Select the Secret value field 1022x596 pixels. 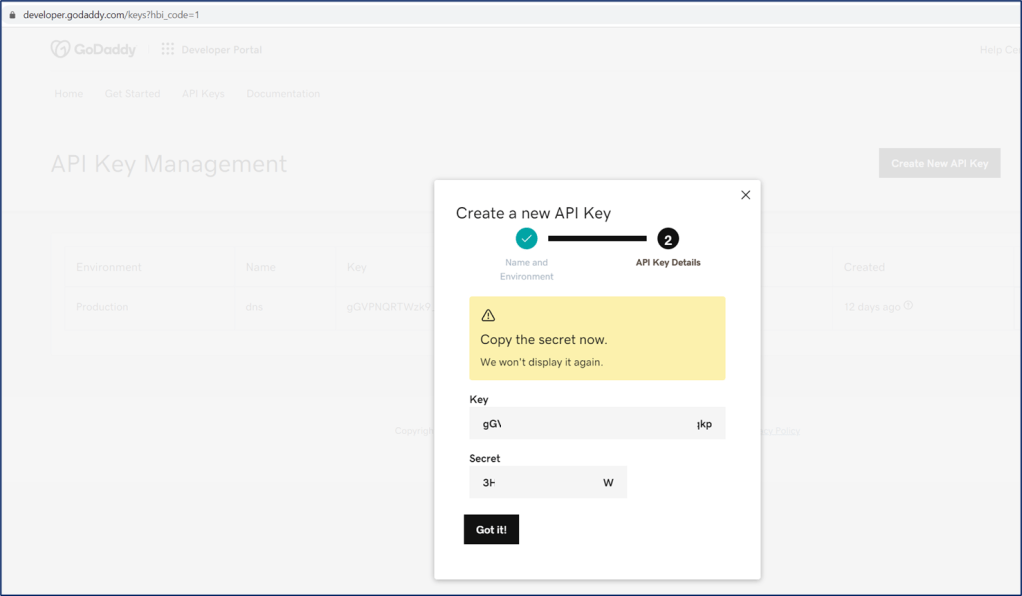tap(548, 482)
